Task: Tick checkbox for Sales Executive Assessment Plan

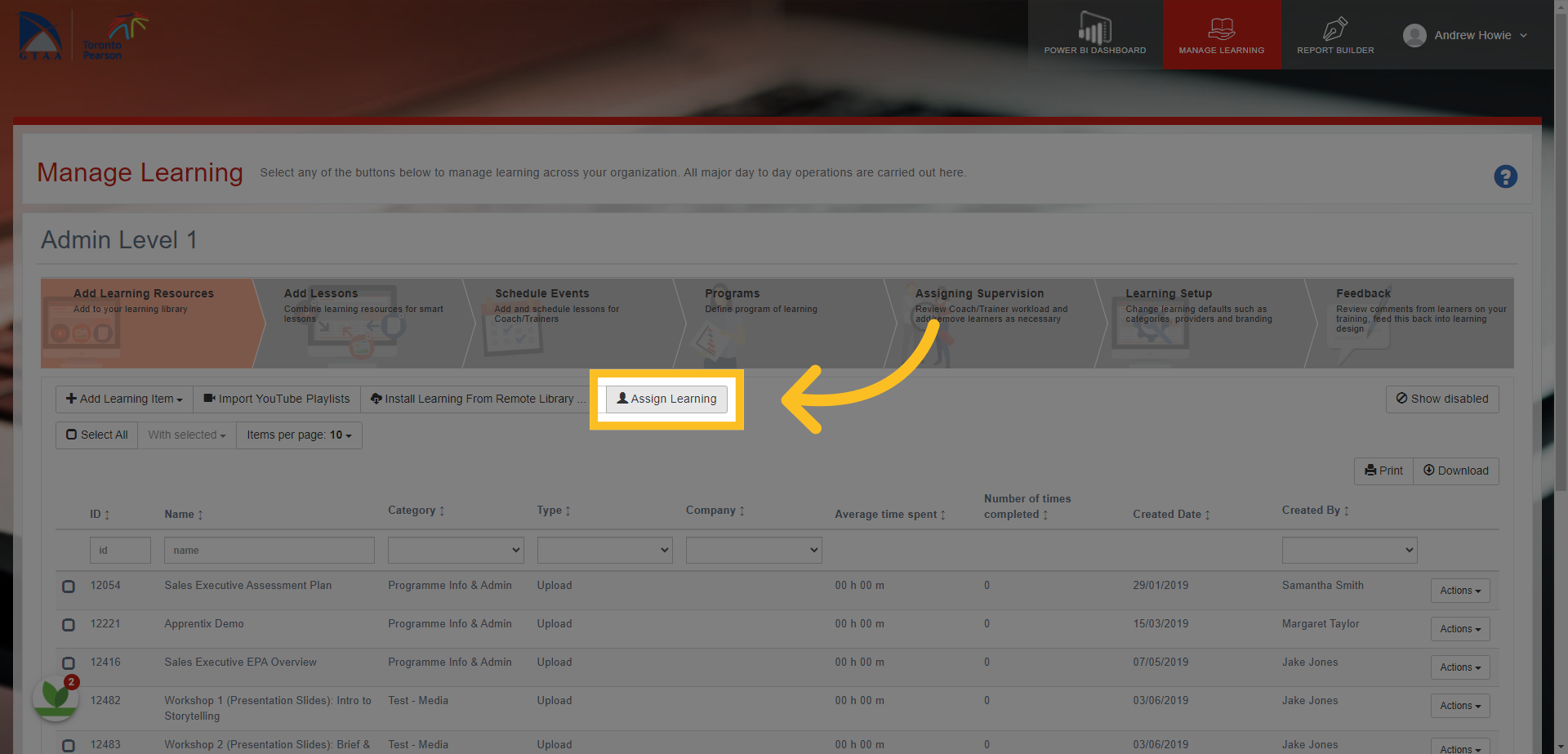Action: pos(69,587)
